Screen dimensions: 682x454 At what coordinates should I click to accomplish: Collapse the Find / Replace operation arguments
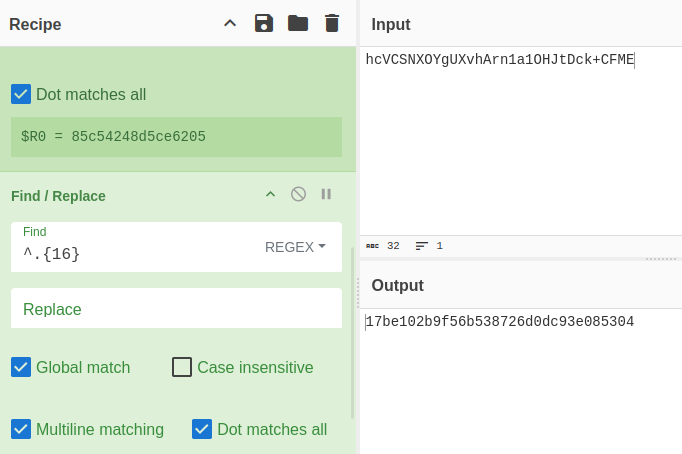click(x=270, y=194)
